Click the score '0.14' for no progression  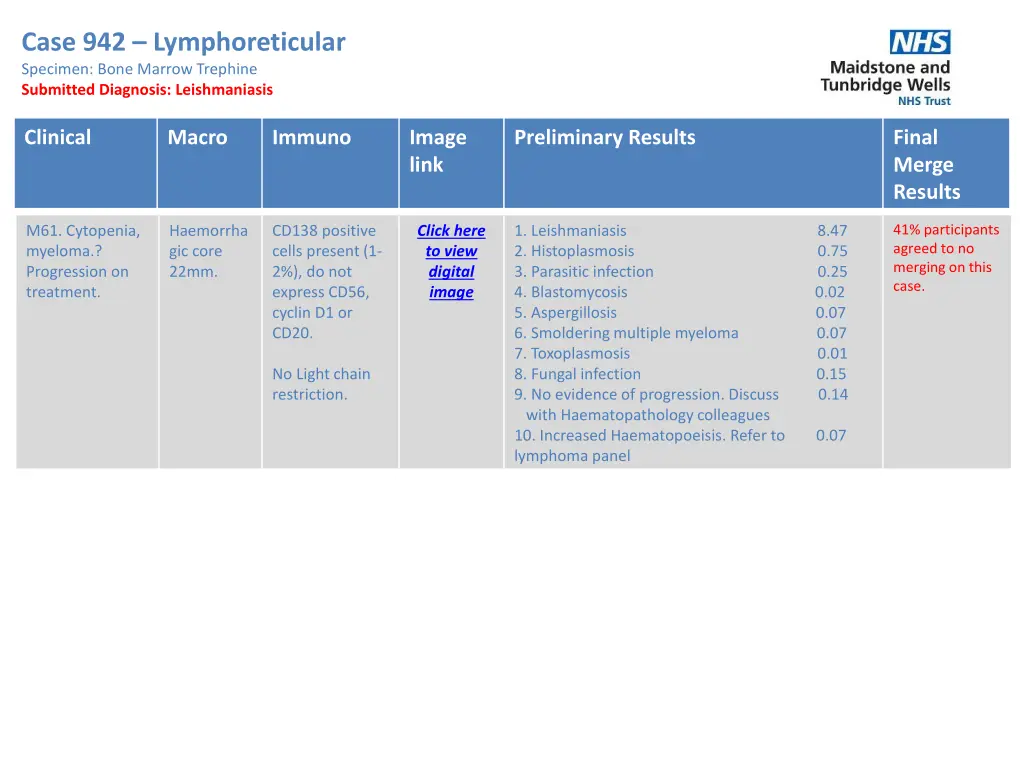click(833, 394)
